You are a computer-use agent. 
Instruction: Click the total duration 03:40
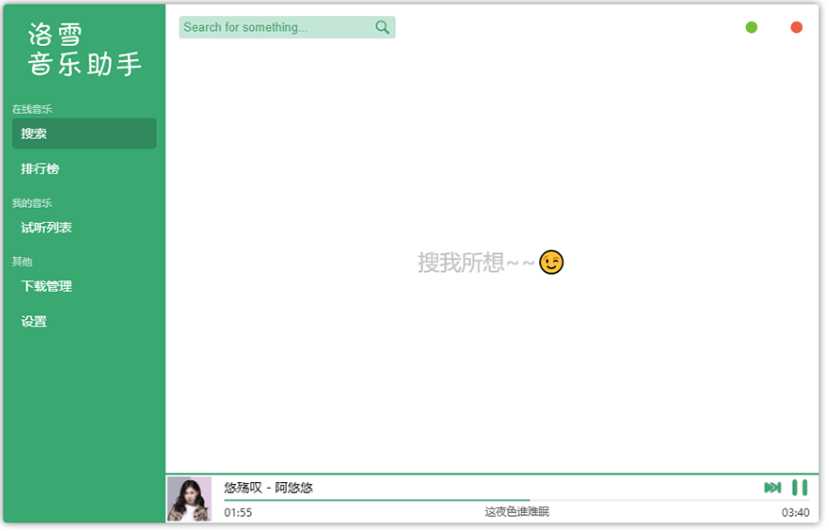[x=795, y=512]
